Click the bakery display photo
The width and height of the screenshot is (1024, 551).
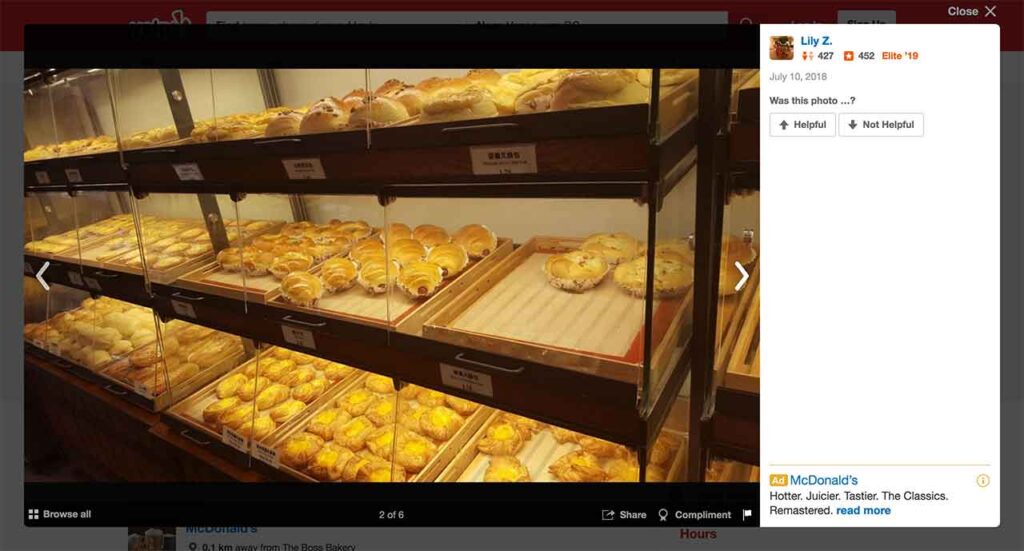point(392,276)
